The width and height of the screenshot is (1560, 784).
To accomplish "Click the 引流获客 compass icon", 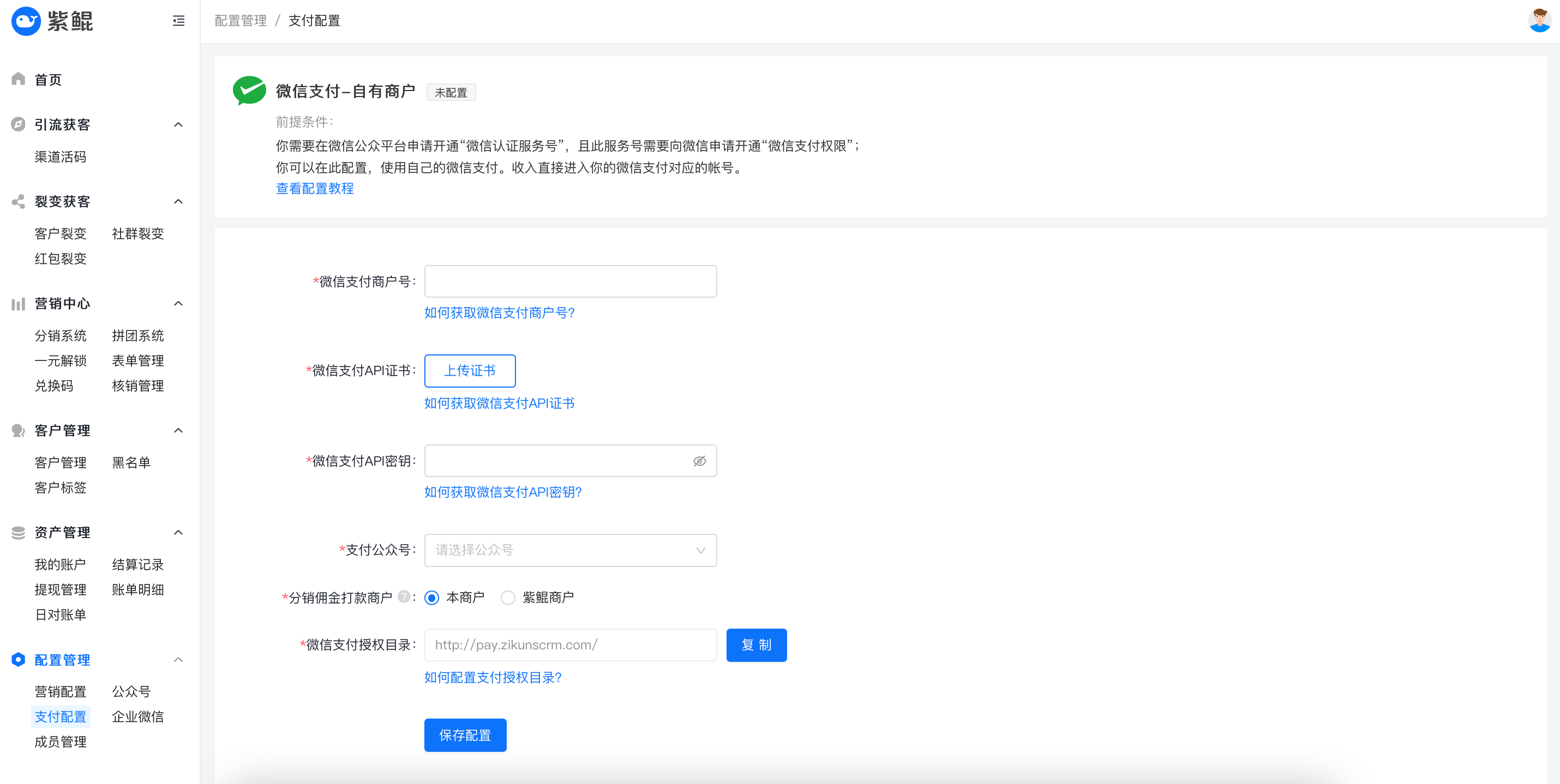I will click(18, 124).
